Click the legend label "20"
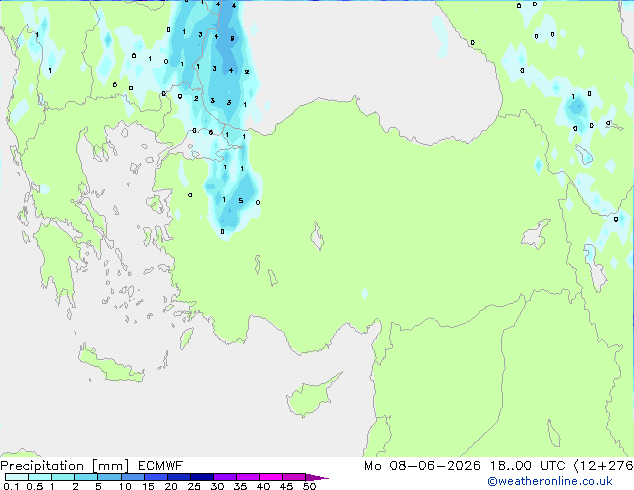Viewport: 634px width, 490px height. pos(171,486)
